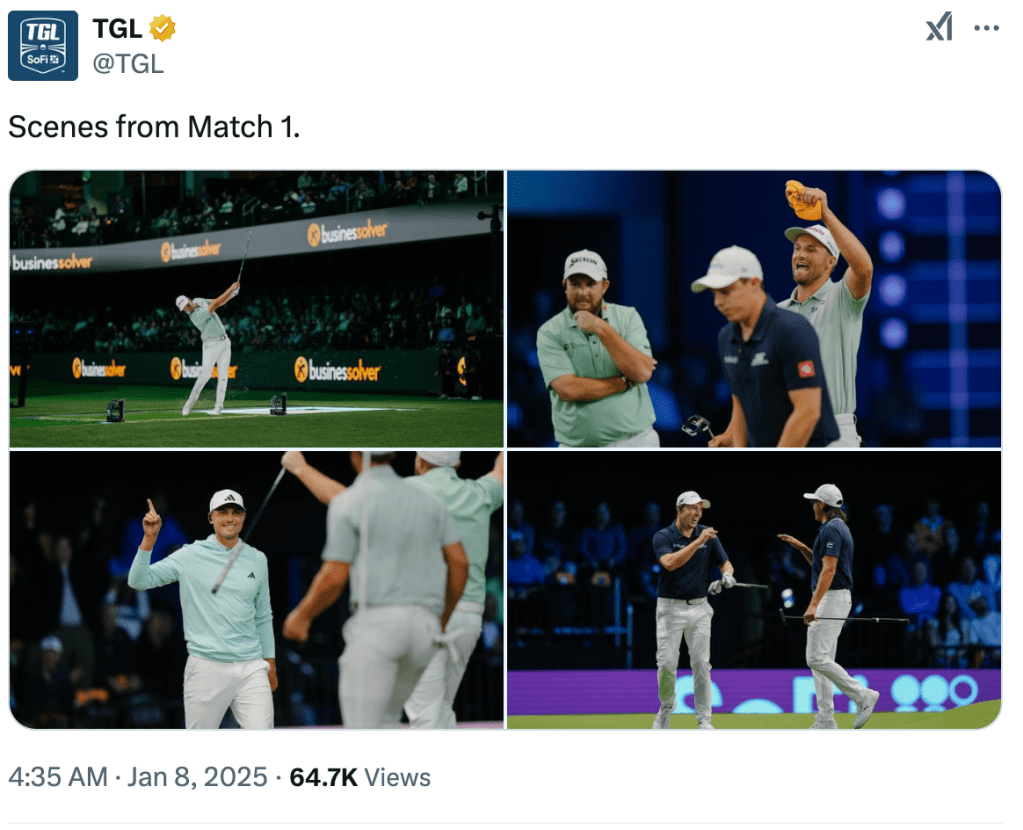This screenshot has height=830, width=1023.
Task: Click the white Srixon cap on bearded golfer
Action: tap(585, 265)
